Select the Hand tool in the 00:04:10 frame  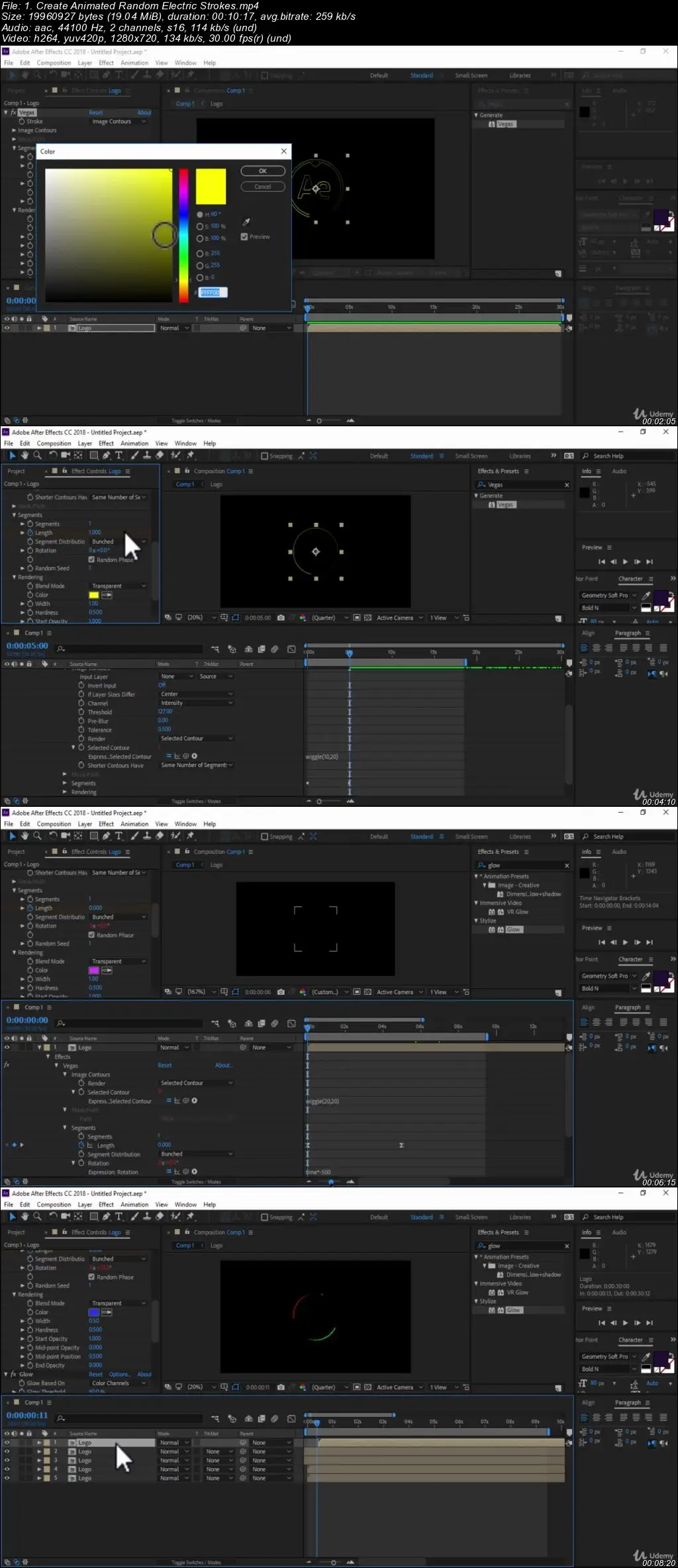(24, 455)
